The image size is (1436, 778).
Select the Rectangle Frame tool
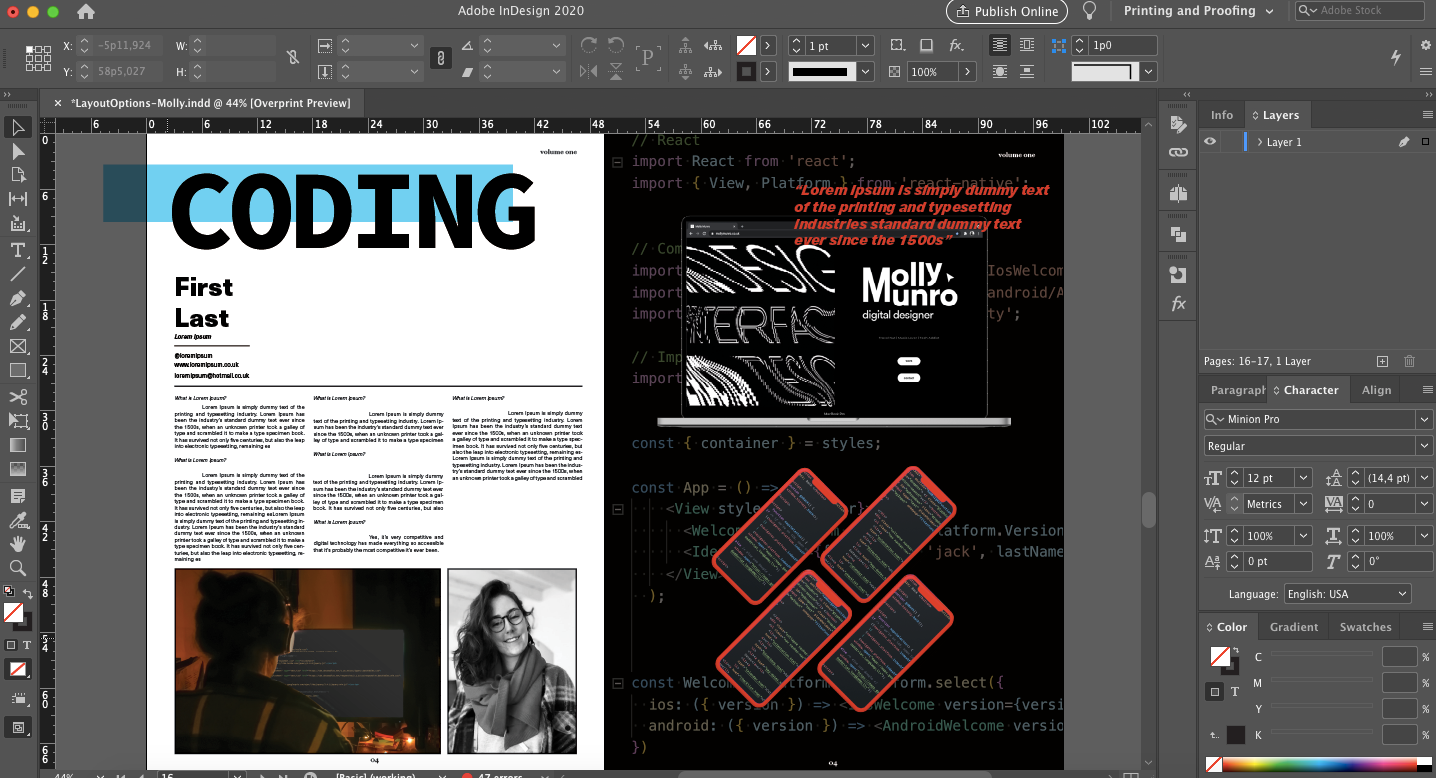(x=17, y=347)
